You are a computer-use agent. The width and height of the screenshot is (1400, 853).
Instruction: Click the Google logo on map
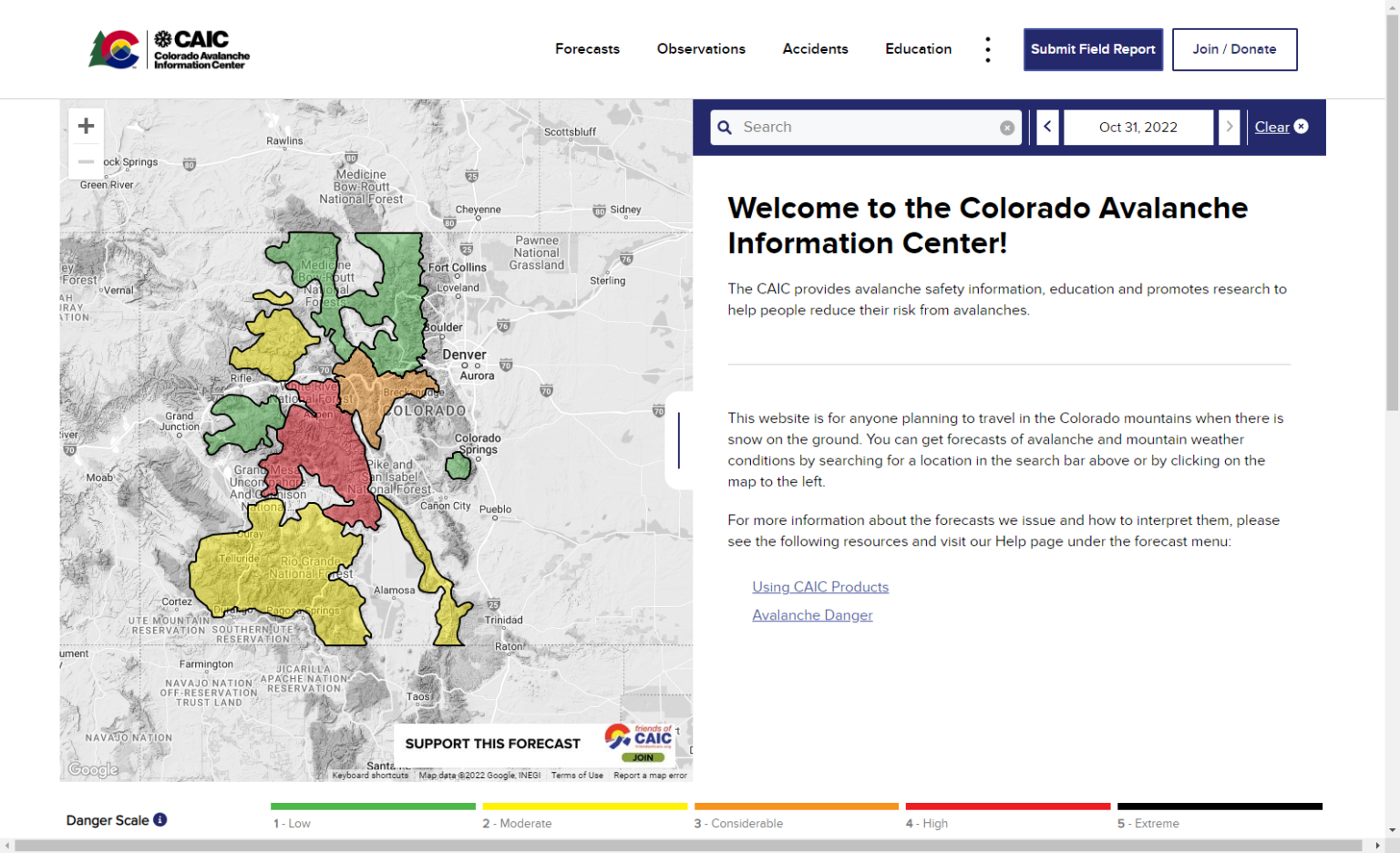point(93,769)
